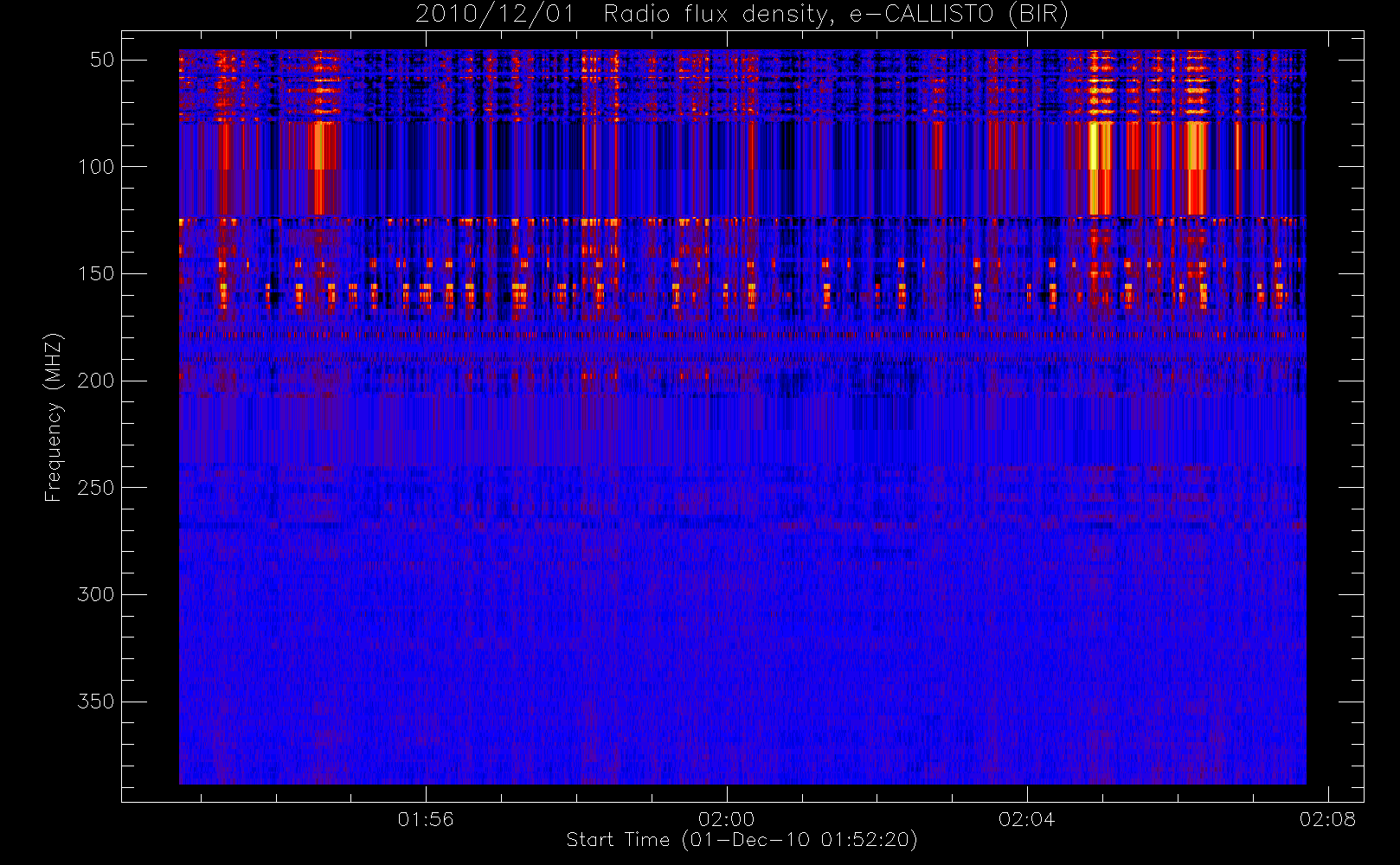Click the 01:56 time tick label
Image resolution: width=1400 pixels, height=865 pixels.
click(426, 819)
